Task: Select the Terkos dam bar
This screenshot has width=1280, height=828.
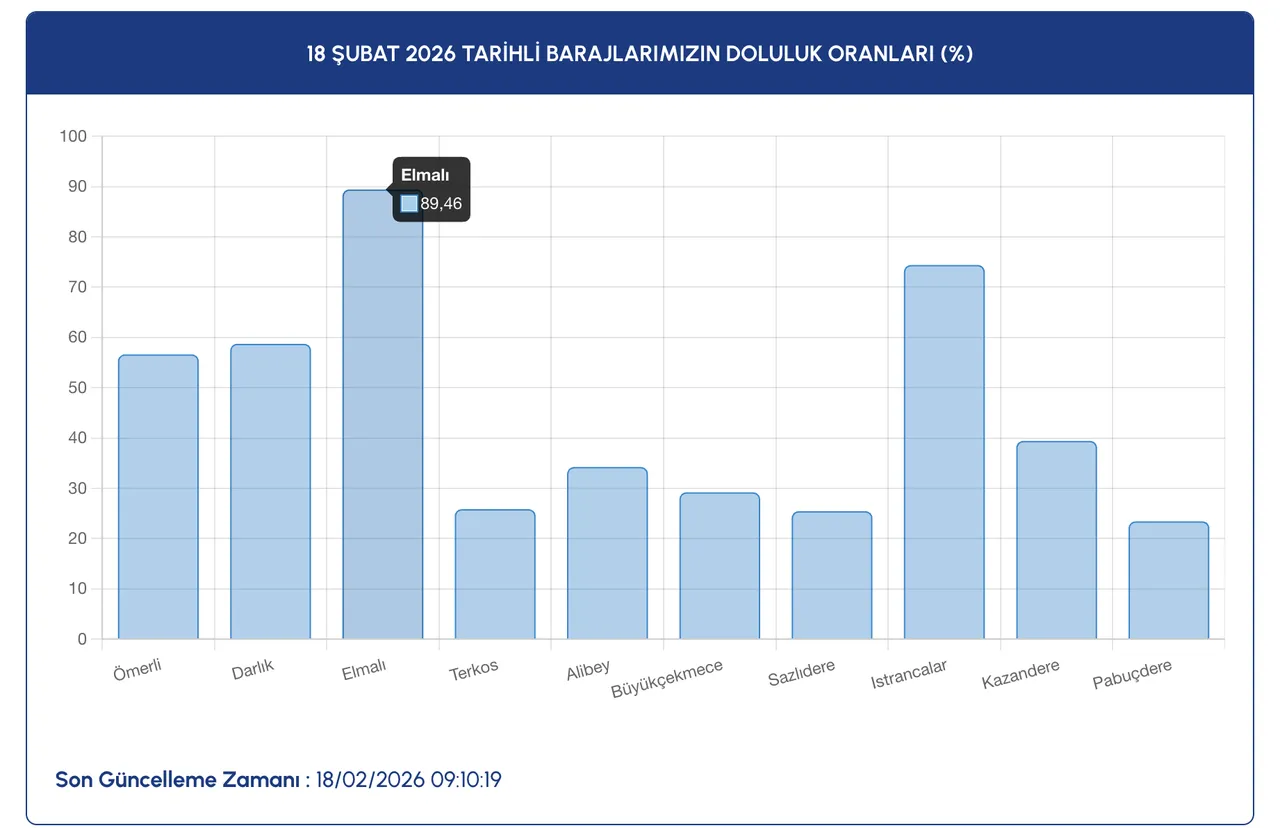Action: pos(494,575)
